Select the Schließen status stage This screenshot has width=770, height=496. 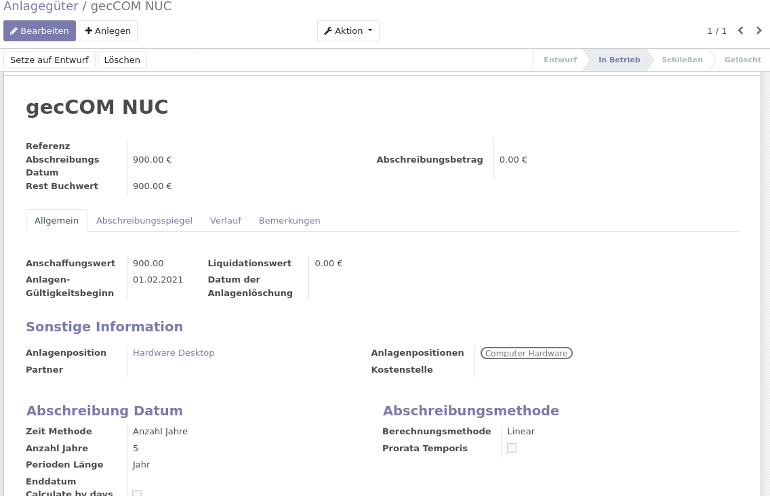[681, 60]
